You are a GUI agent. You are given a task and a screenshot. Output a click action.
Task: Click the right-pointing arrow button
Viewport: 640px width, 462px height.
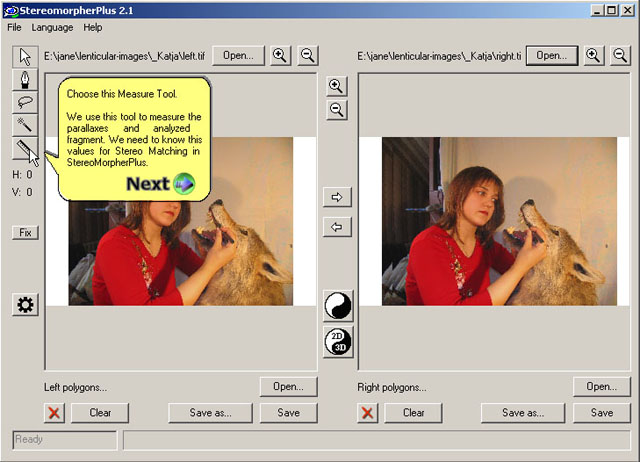click(337, 197)
